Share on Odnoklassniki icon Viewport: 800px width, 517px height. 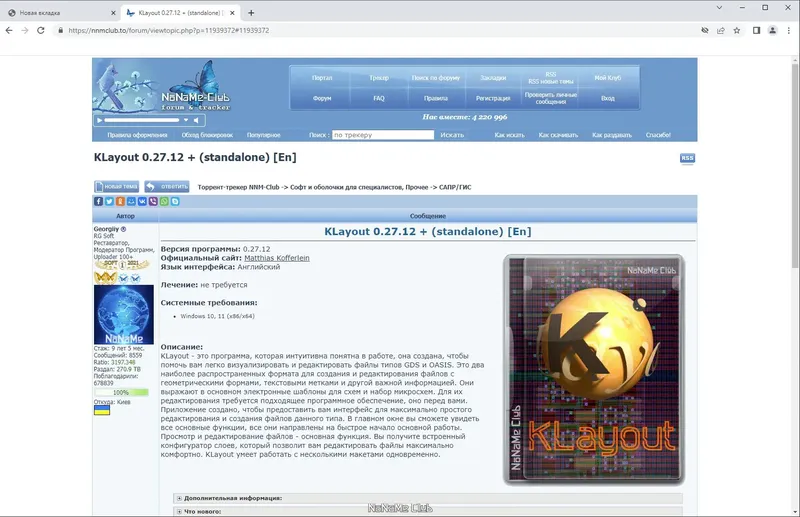(120, 202)
